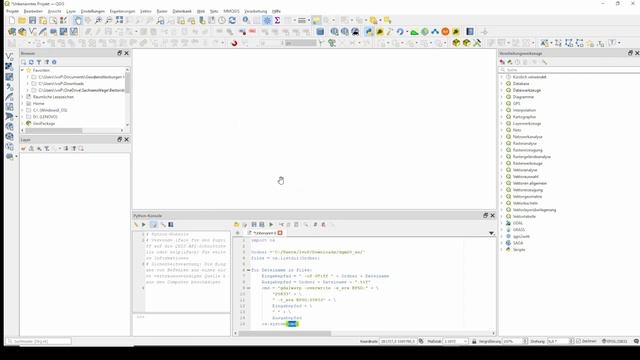640x360 pixels.
Task: Undock the Python console panel with its float button
Action: [485, 216]
